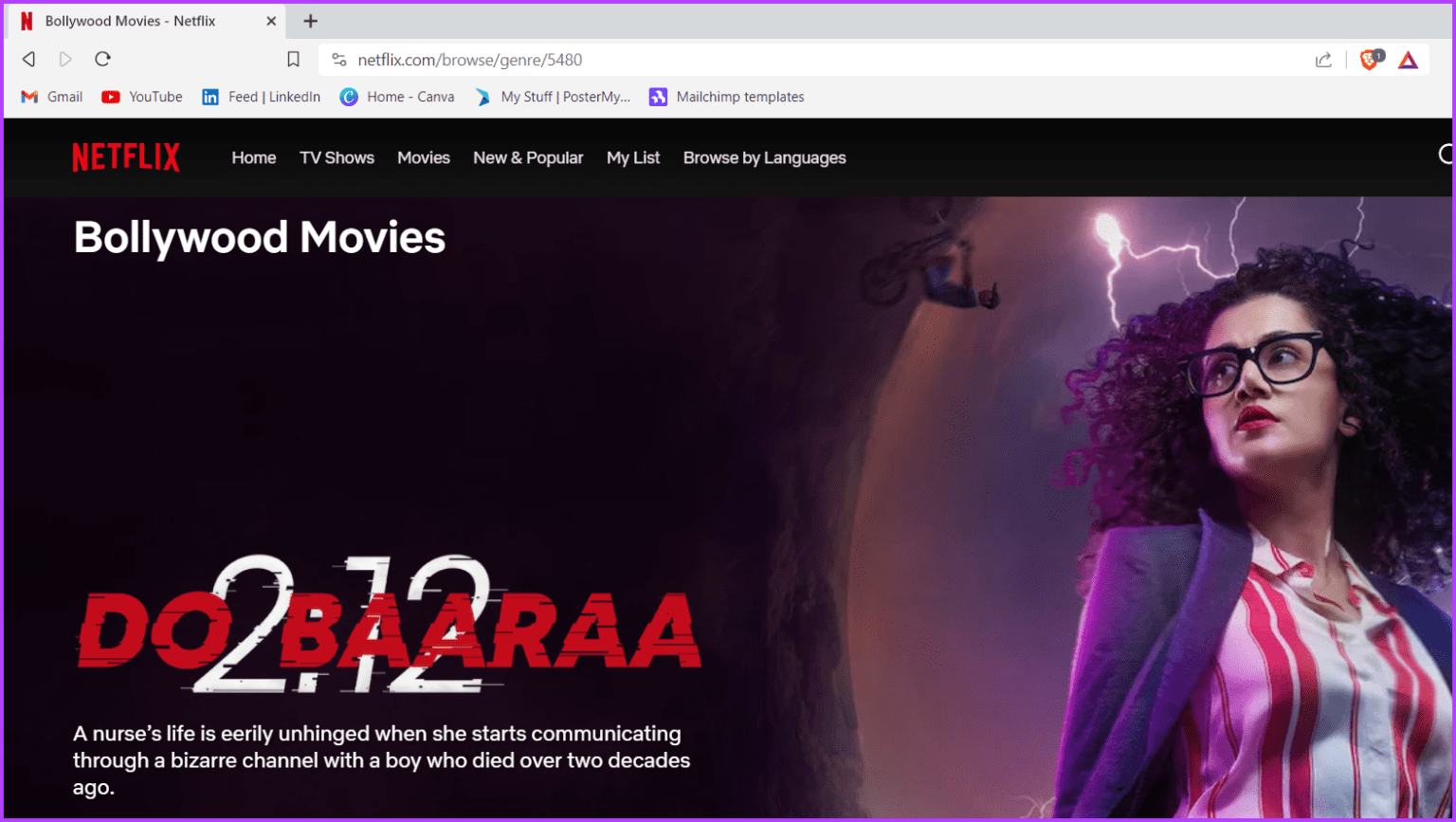Viewport: 1456px width, 822px height.
Task: Click the Netflix logo
Action: coord(126,157)
